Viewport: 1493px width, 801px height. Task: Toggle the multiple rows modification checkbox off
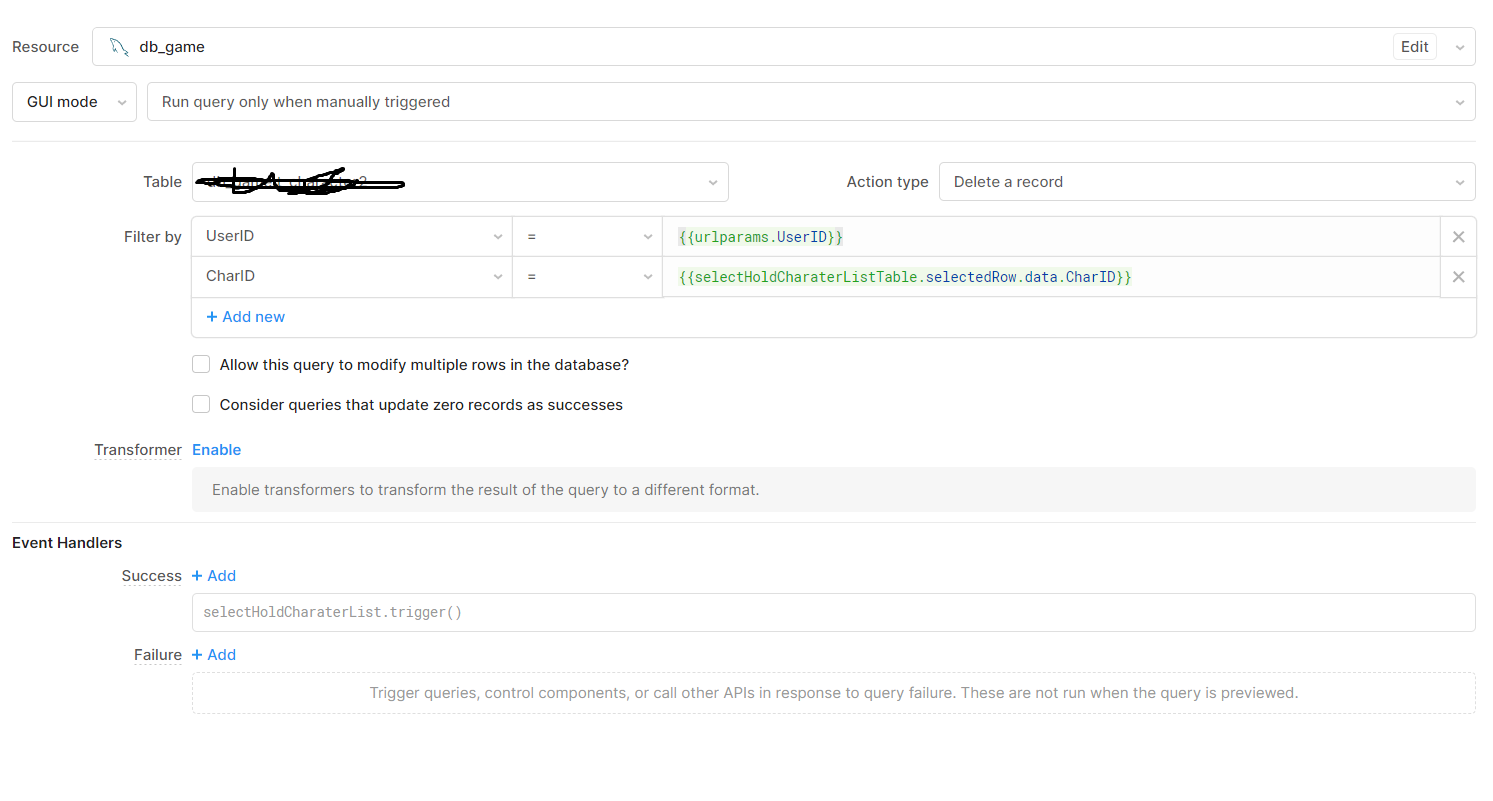201,364
